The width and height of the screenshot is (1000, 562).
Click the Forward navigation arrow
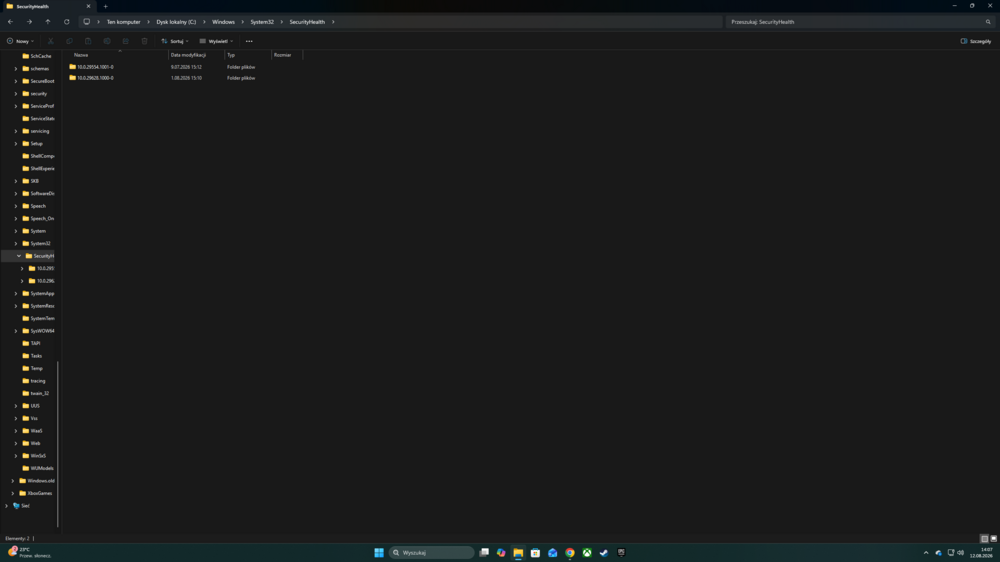click(29, 22)
